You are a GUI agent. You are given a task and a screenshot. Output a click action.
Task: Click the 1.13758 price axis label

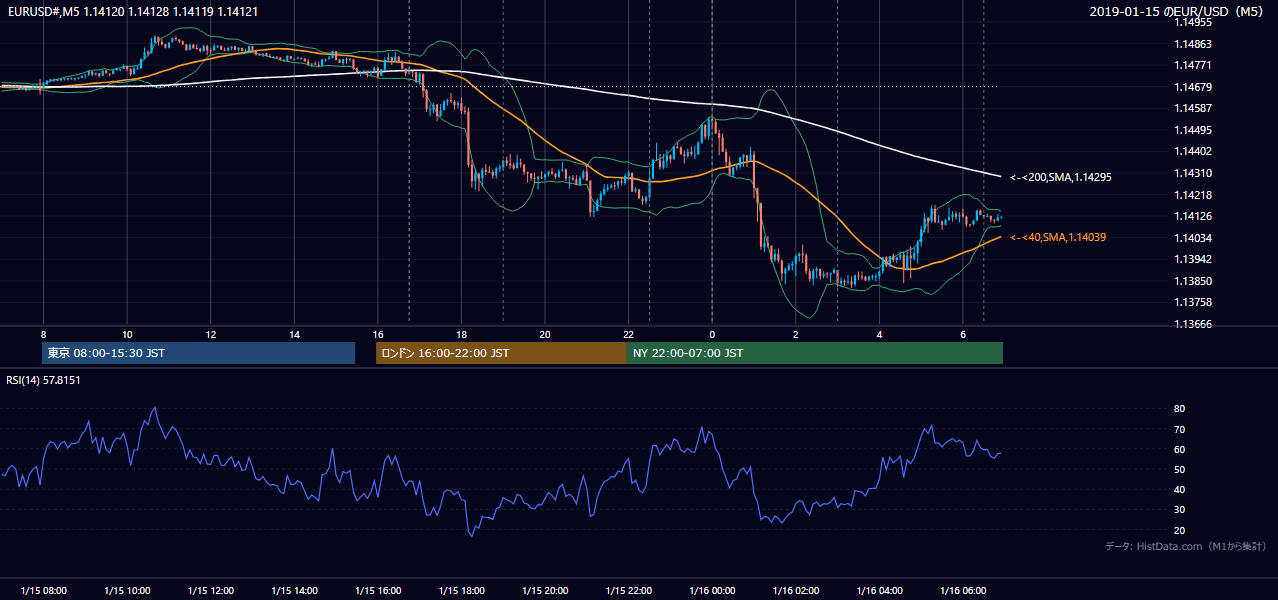coord(1192,302)
